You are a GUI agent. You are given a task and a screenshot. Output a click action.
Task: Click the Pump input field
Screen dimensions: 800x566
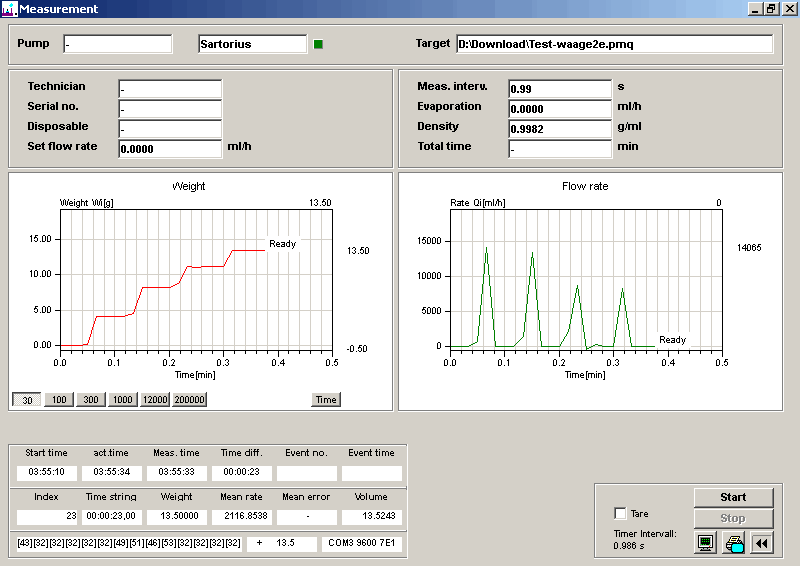click(118, 44)
